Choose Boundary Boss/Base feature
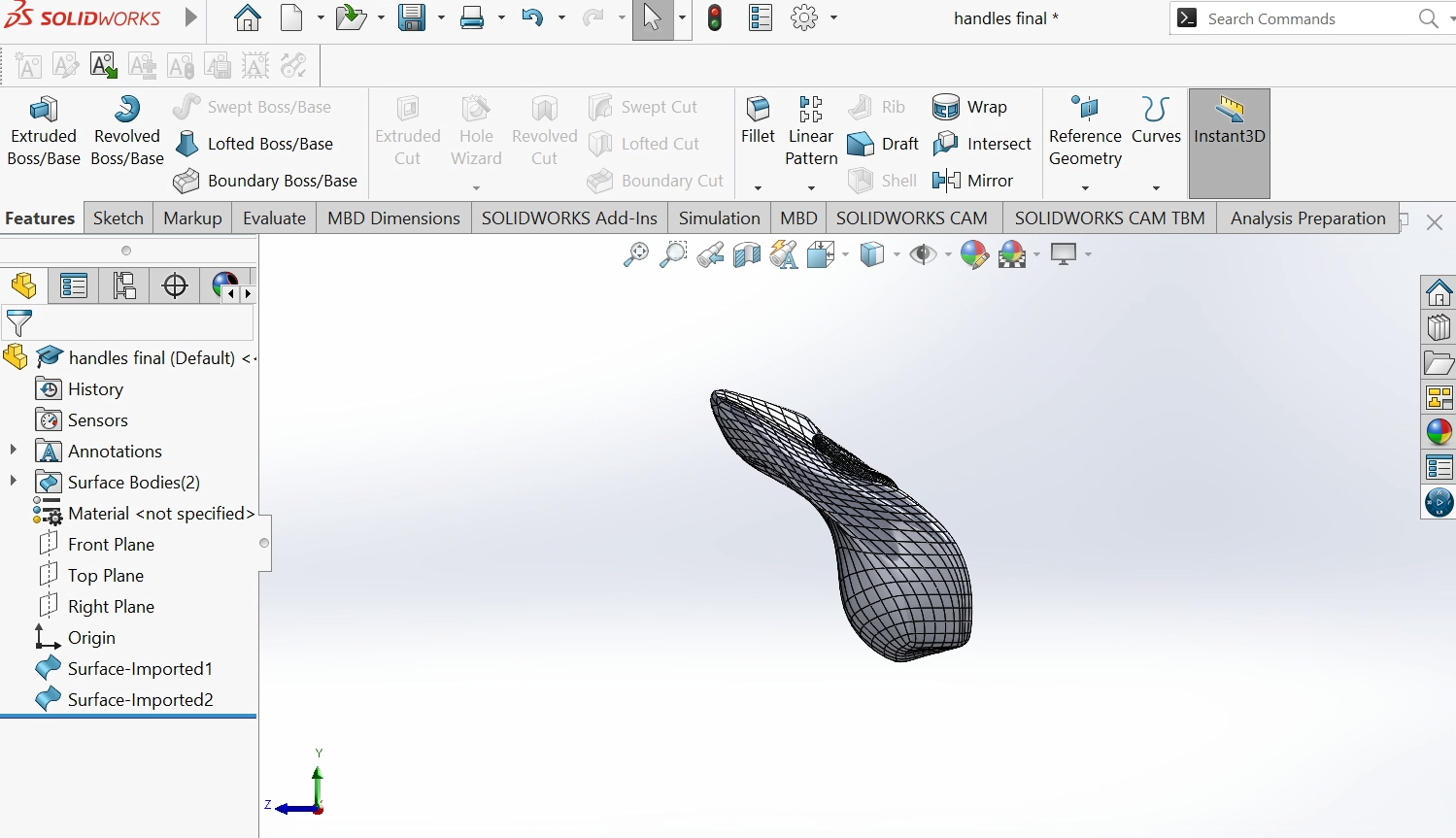This screenshot has height=838, width=1456. tap(265, 181)
